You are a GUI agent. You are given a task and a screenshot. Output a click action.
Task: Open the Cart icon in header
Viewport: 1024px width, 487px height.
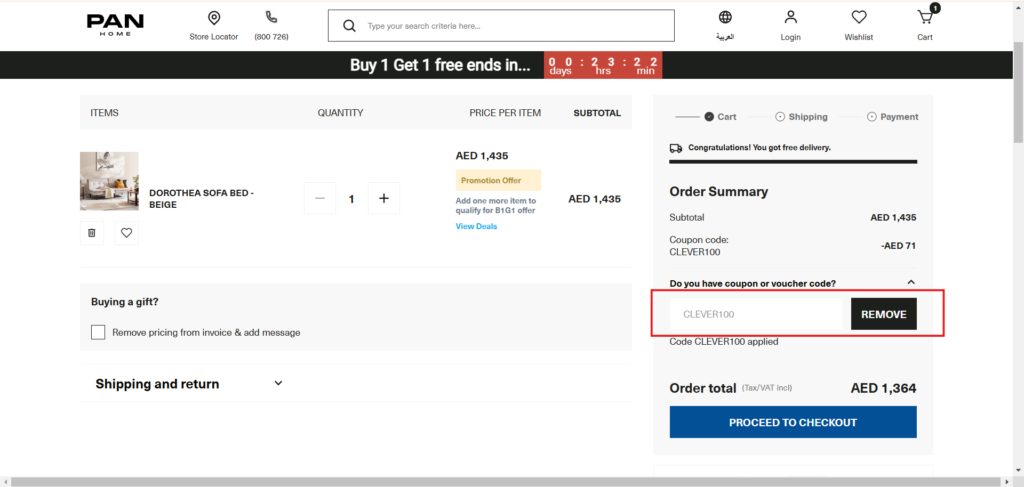[x=925, y=18]
